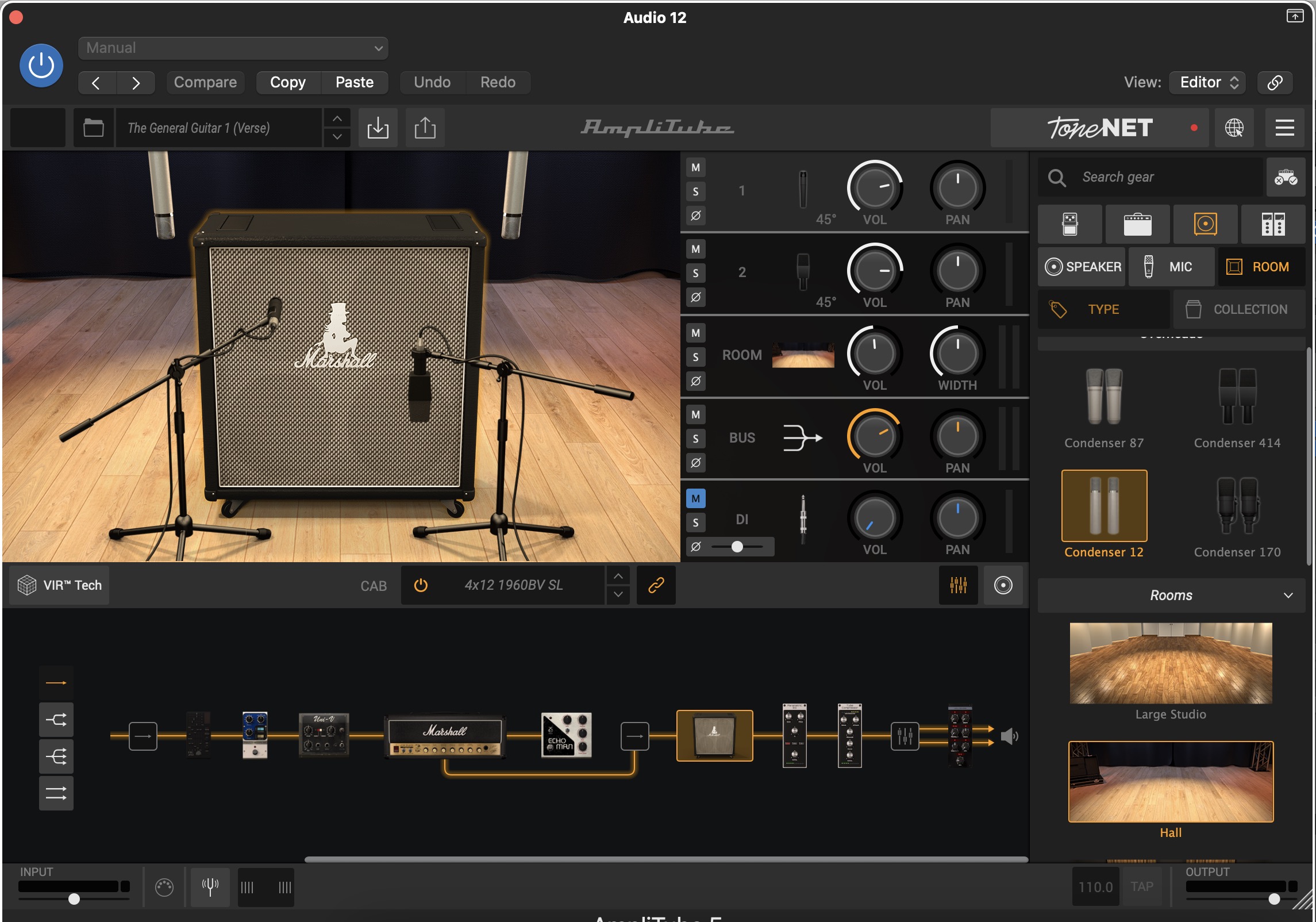The image size is (1316, 922).
Task: Open the View Editor dropdown
Action: pyautogui.click(x=1208, y=82)
